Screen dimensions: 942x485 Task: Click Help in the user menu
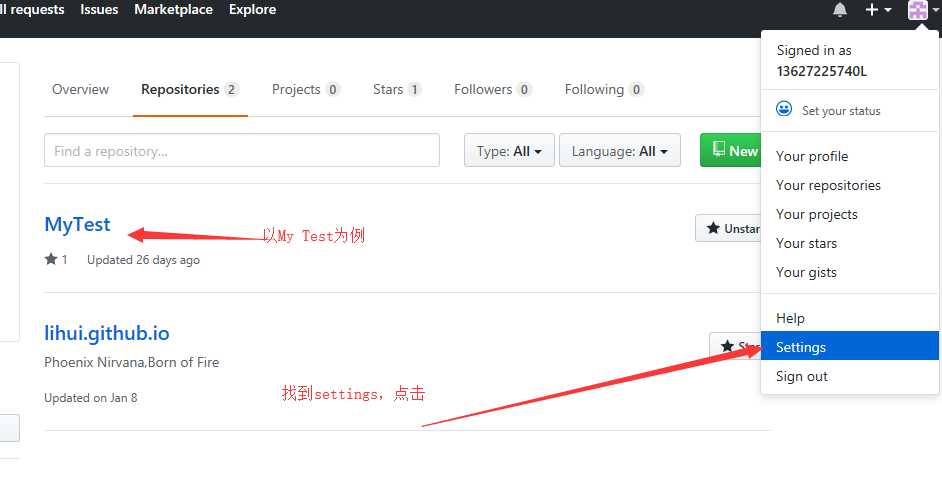(790, 318)
